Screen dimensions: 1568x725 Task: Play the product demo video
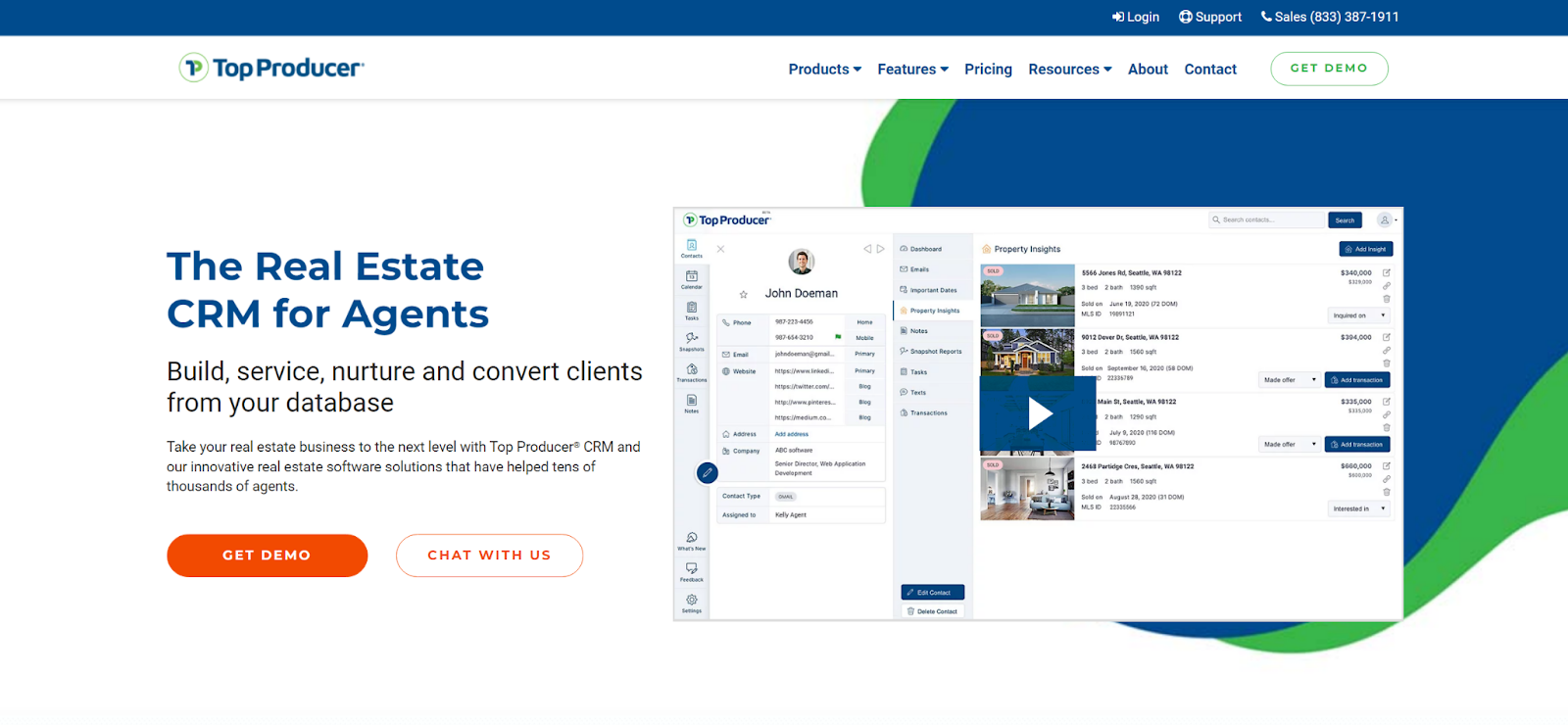1039,414
